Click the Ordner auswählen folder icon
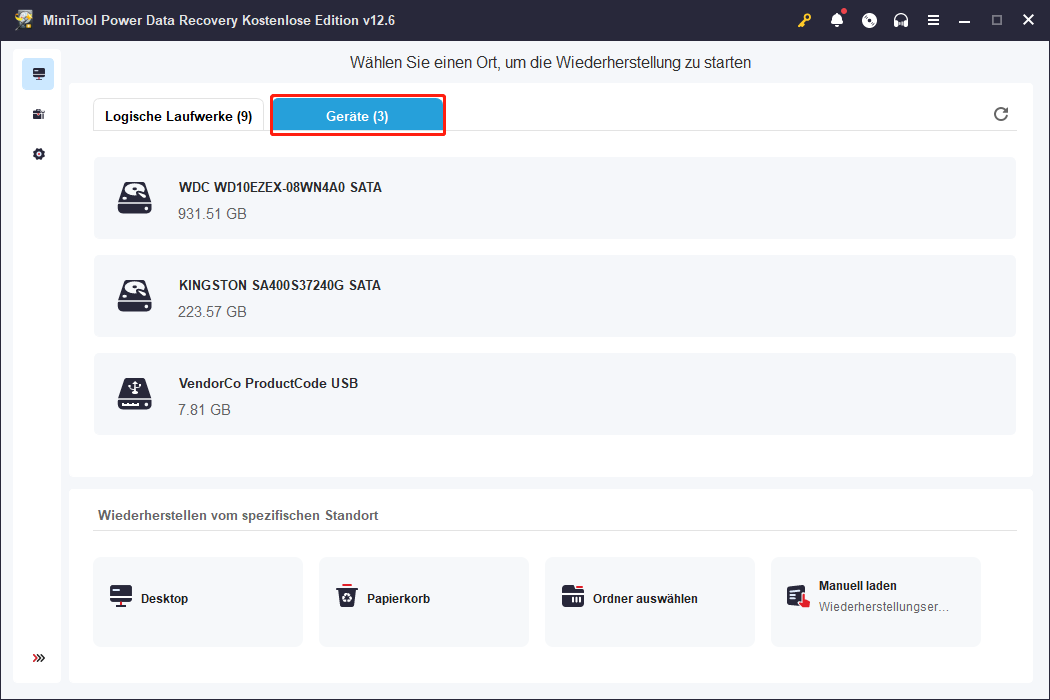Viewport: 1050px width, 700px height. coord(573,596)
